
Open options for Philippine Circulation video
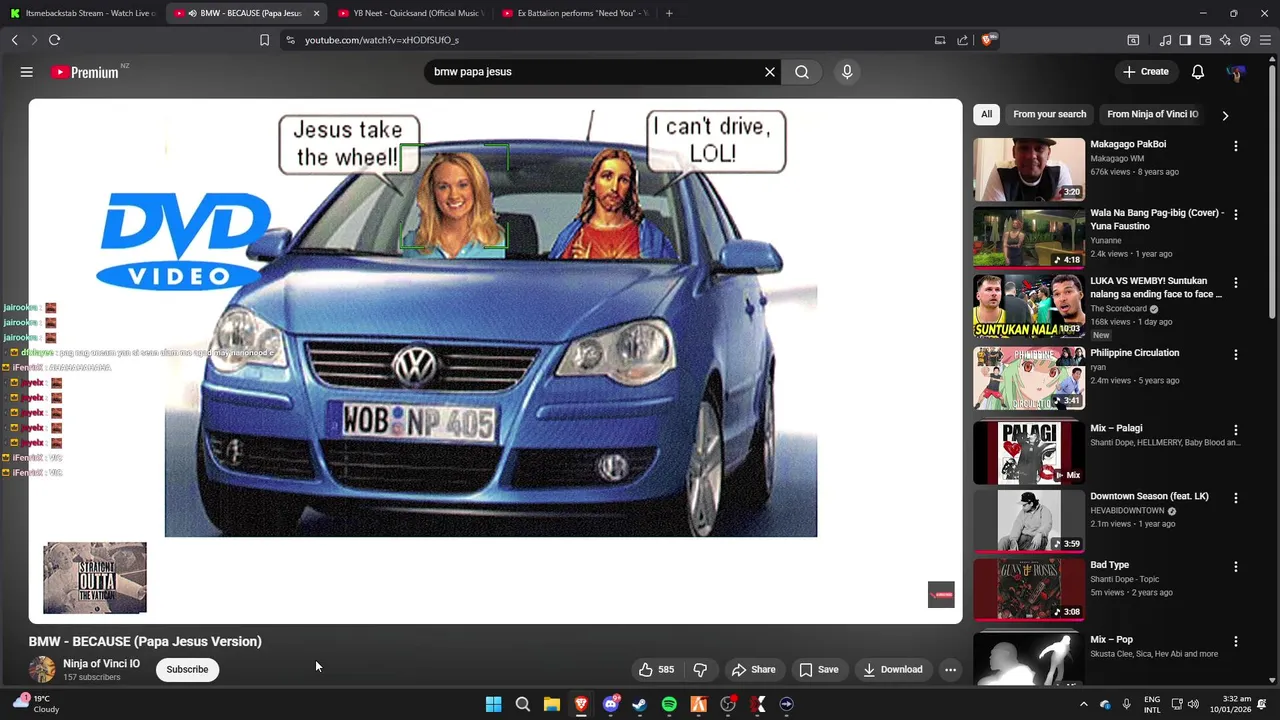[x=1236, y=355]
